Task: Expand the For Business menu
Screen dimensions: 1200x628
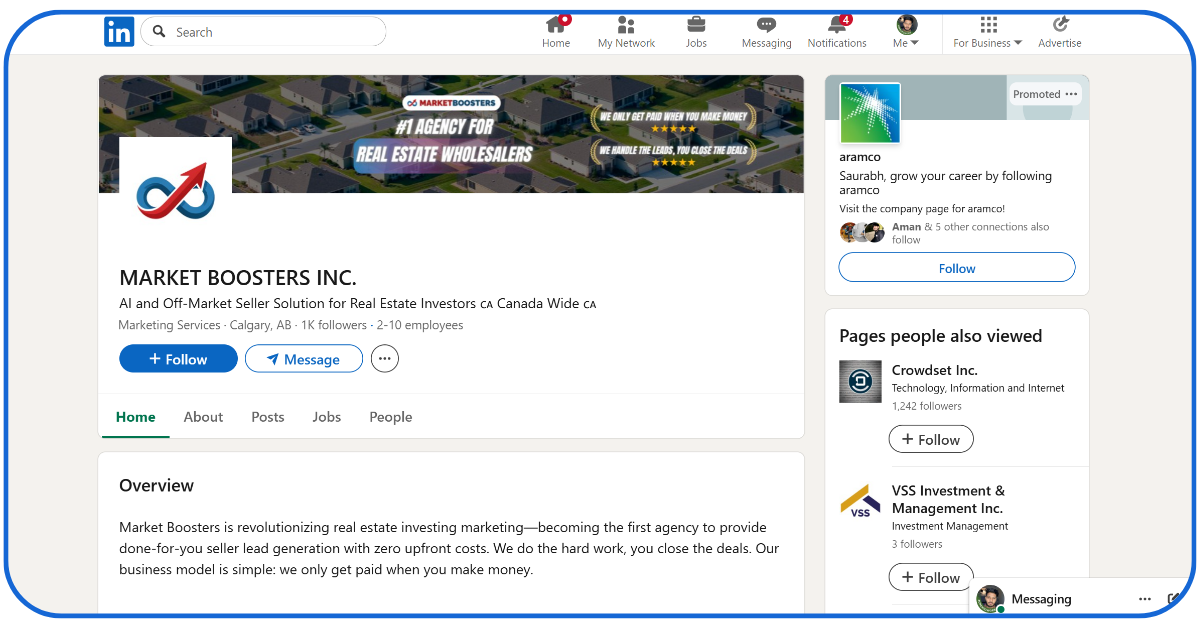Action: (x=987, y=32)
